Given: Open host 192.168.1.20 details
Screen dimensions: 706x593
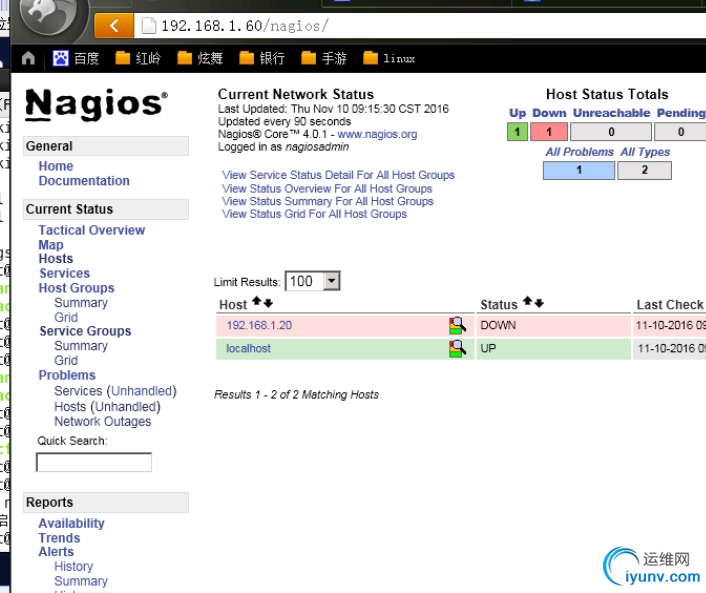Looking at the screenshot, I should pos(259,325).
